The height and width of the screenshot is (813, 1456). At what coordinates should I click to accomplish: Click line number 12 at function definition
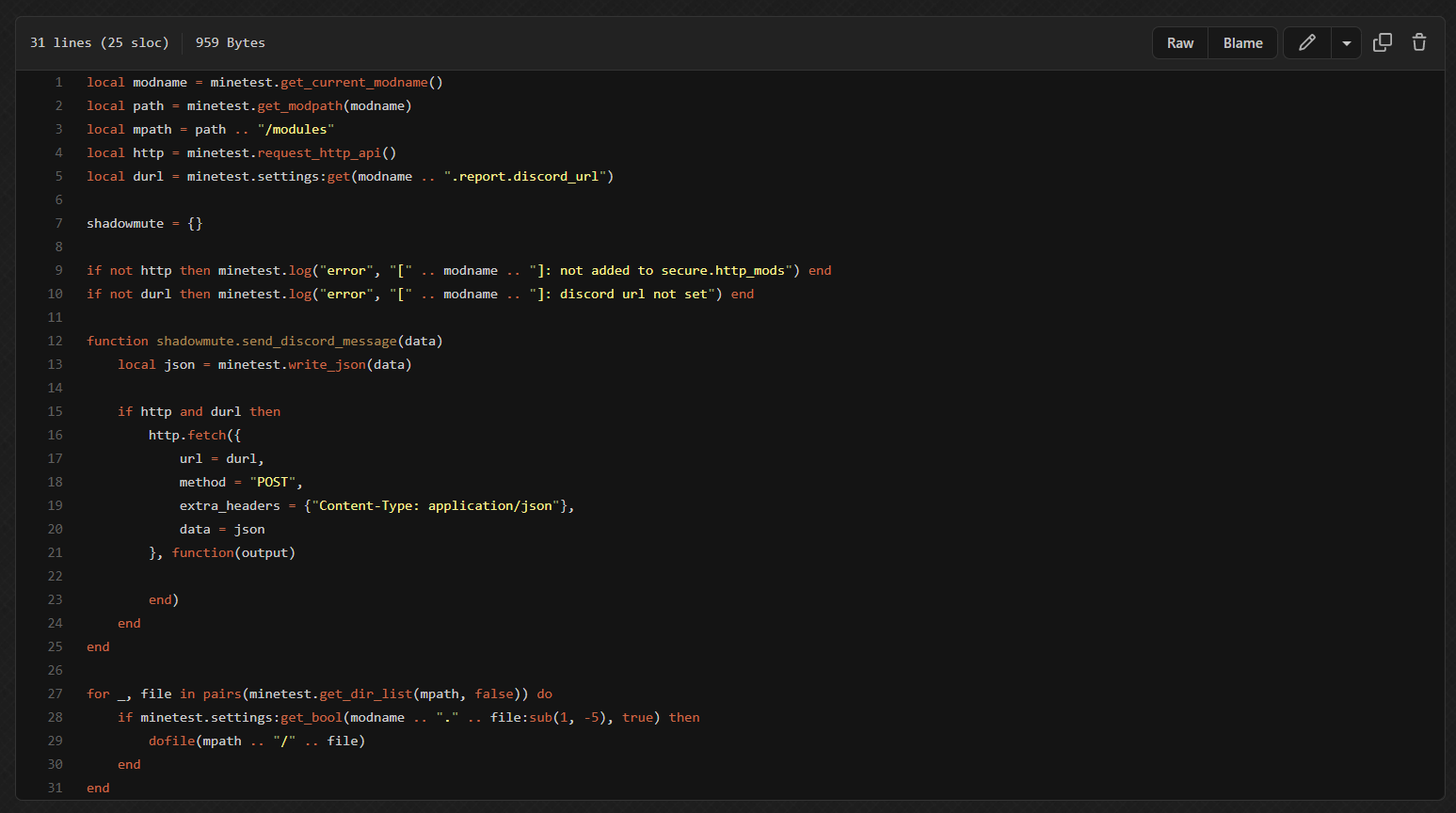[56, 342]
